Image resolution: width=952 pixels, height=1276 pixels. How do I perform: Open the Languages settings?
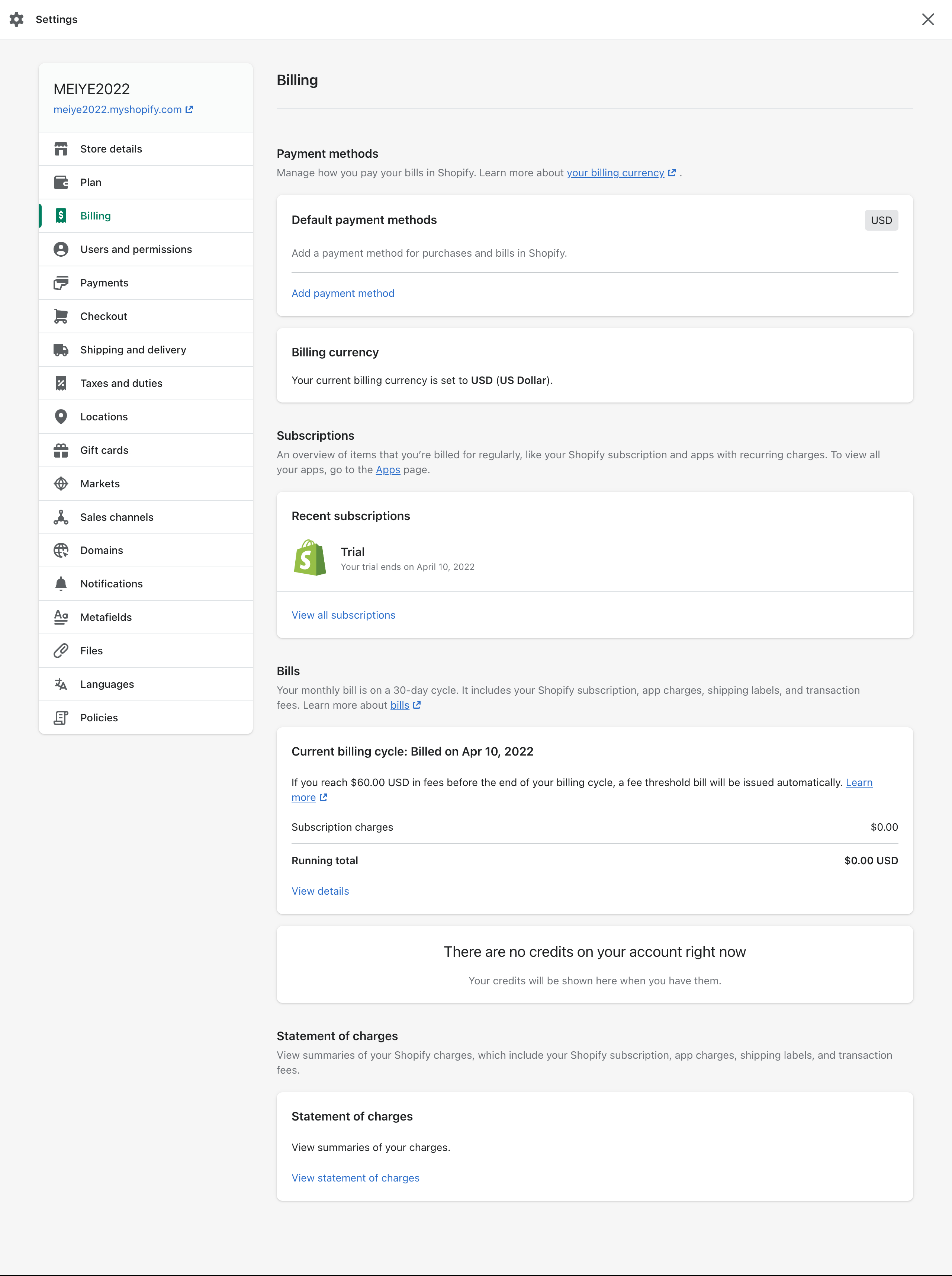146,683
